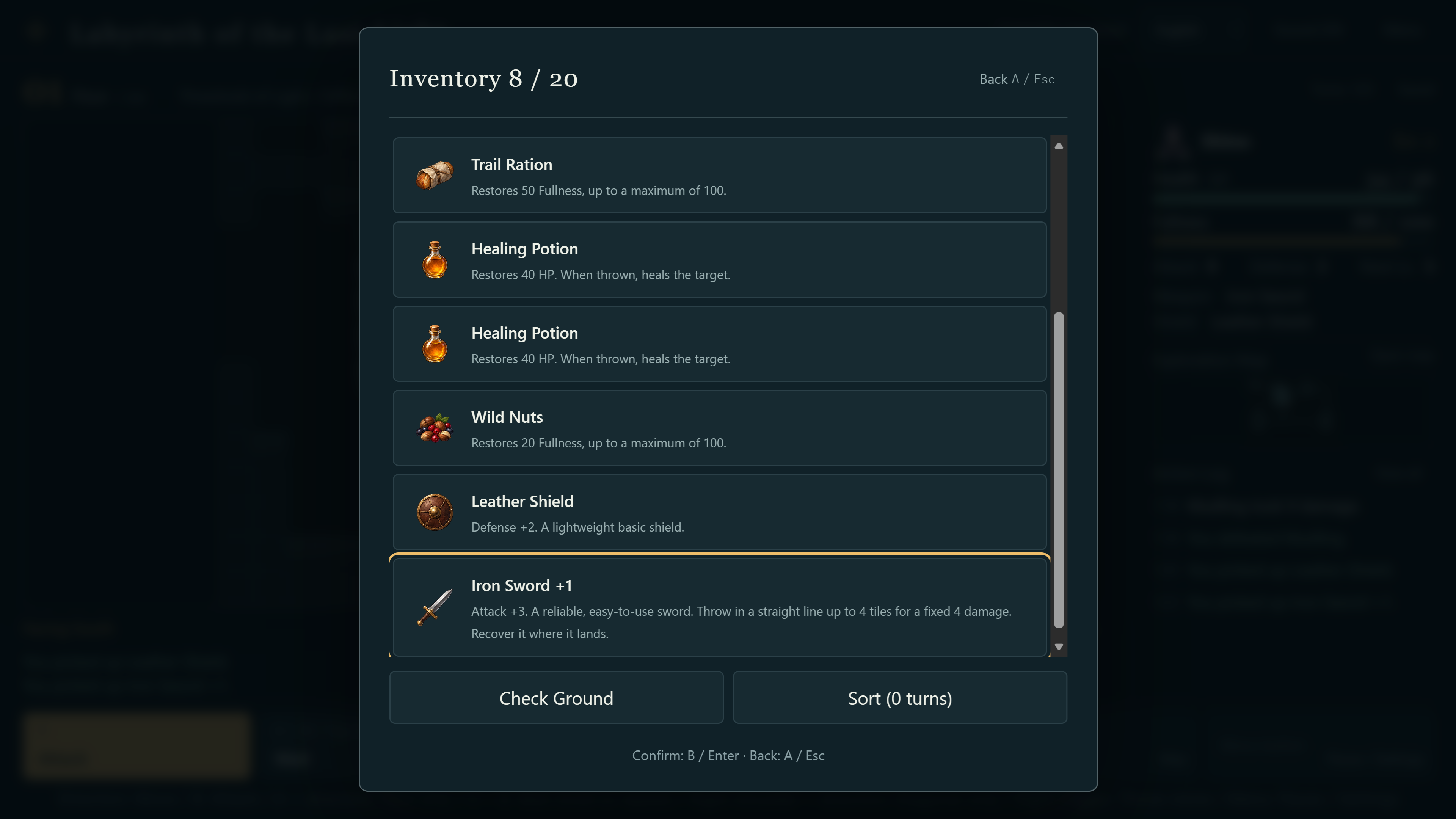1456x819 pixels.
Task: Click the second Healing Potion flask icon
Action: coord(435,344)
